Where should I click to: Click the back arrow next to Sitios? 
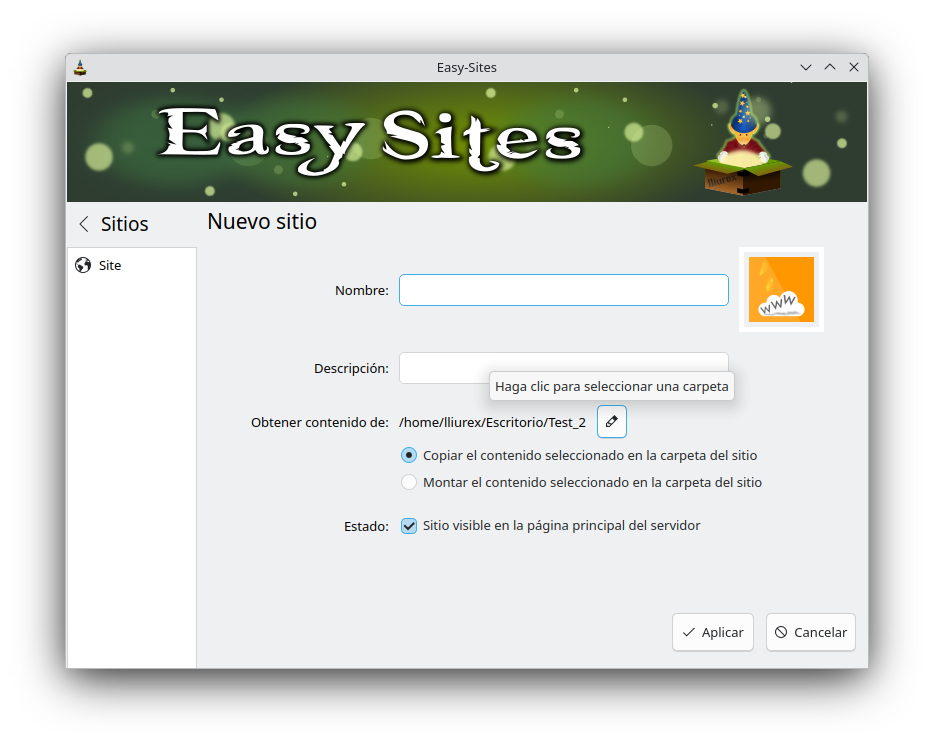[x=83, y=224]
